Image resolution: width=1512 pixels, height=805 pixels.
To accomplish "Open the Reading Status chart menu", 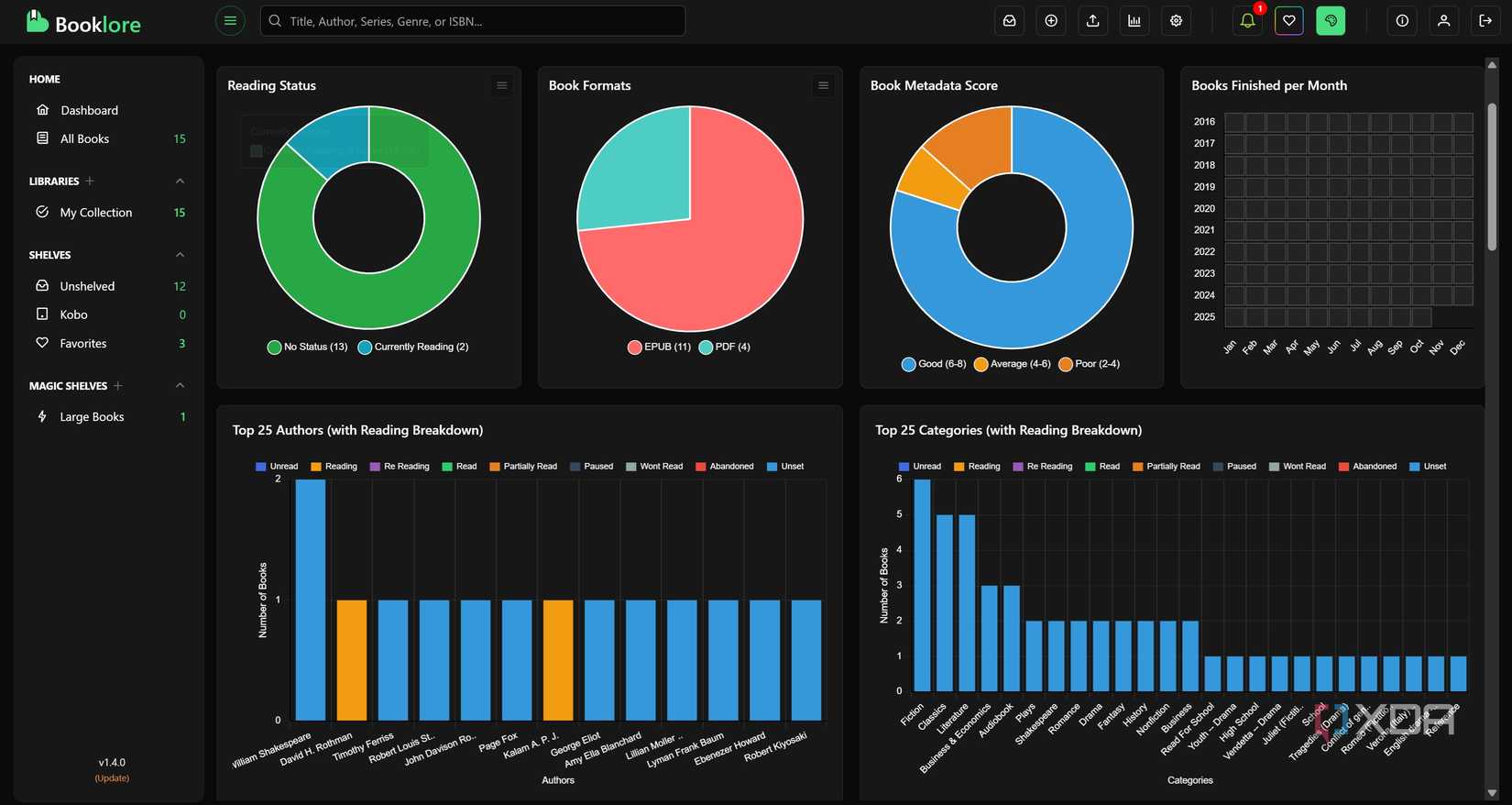I will (501, 85).
